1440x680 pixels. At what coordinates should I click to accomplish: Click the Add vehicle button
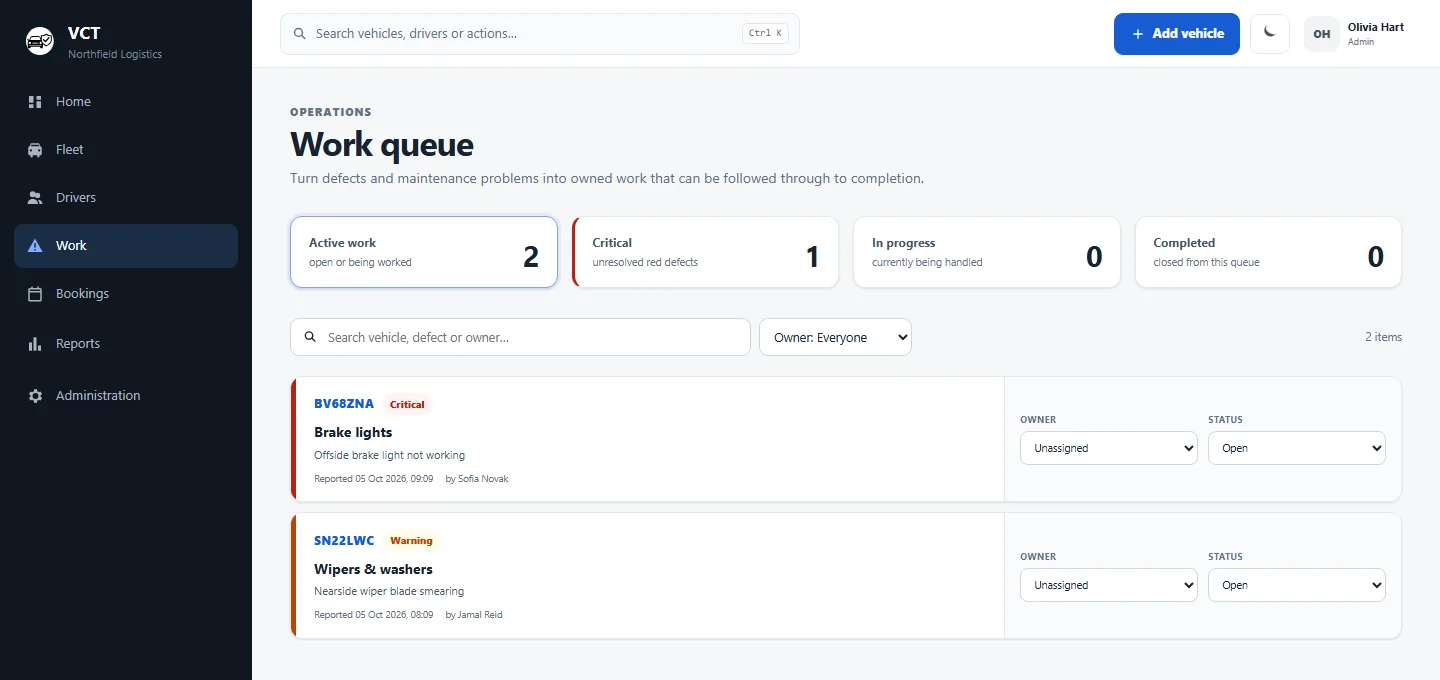(x=1177, y=34)
